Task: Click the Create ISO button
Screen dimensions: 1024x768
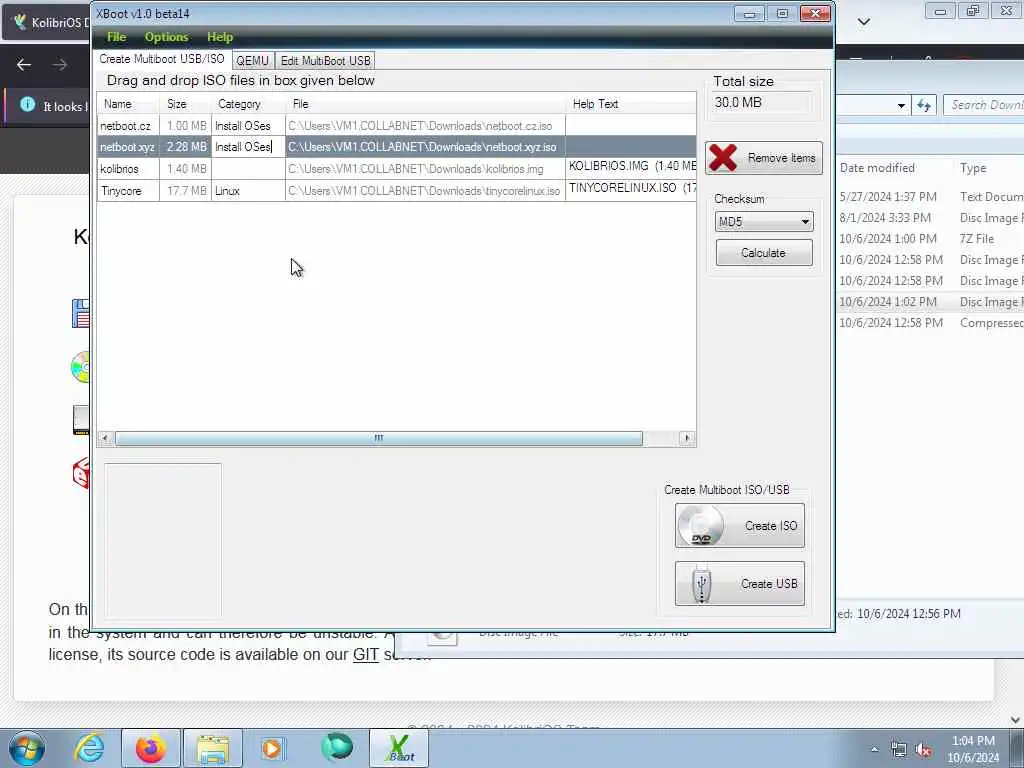Action: tap(740, 526)
